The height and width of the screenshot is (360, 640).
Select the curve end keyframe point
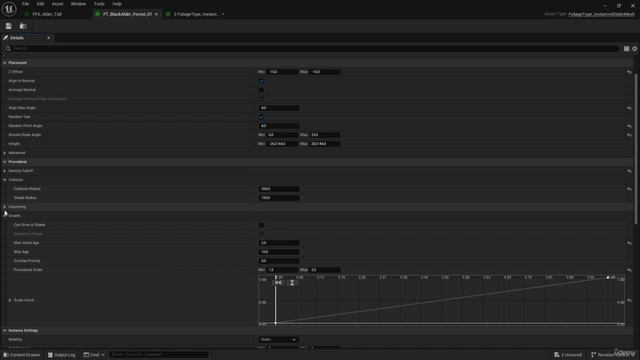pos(608,278)
